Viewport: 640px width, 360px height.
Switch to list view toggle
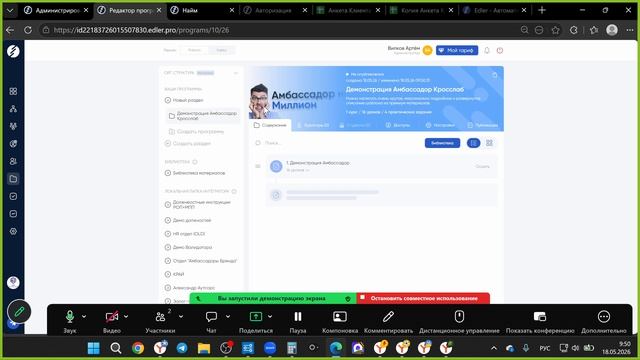(473, 143)
